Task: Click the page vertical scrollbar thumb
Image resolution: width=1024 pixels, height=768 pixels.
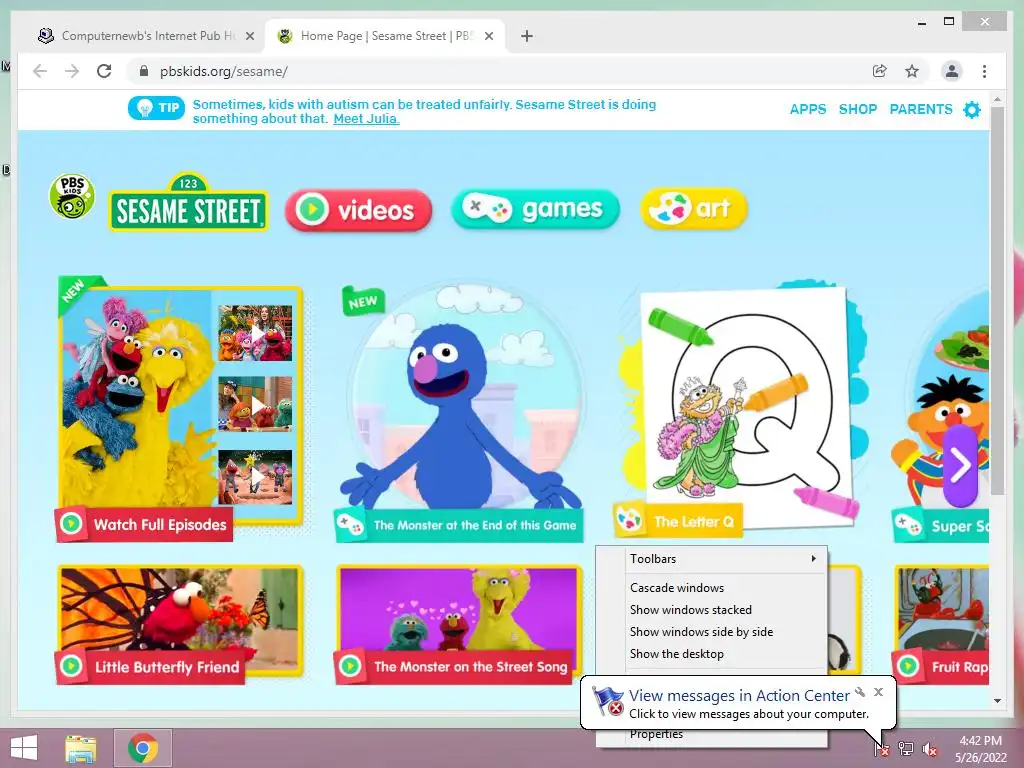Action: pos(997,300)
